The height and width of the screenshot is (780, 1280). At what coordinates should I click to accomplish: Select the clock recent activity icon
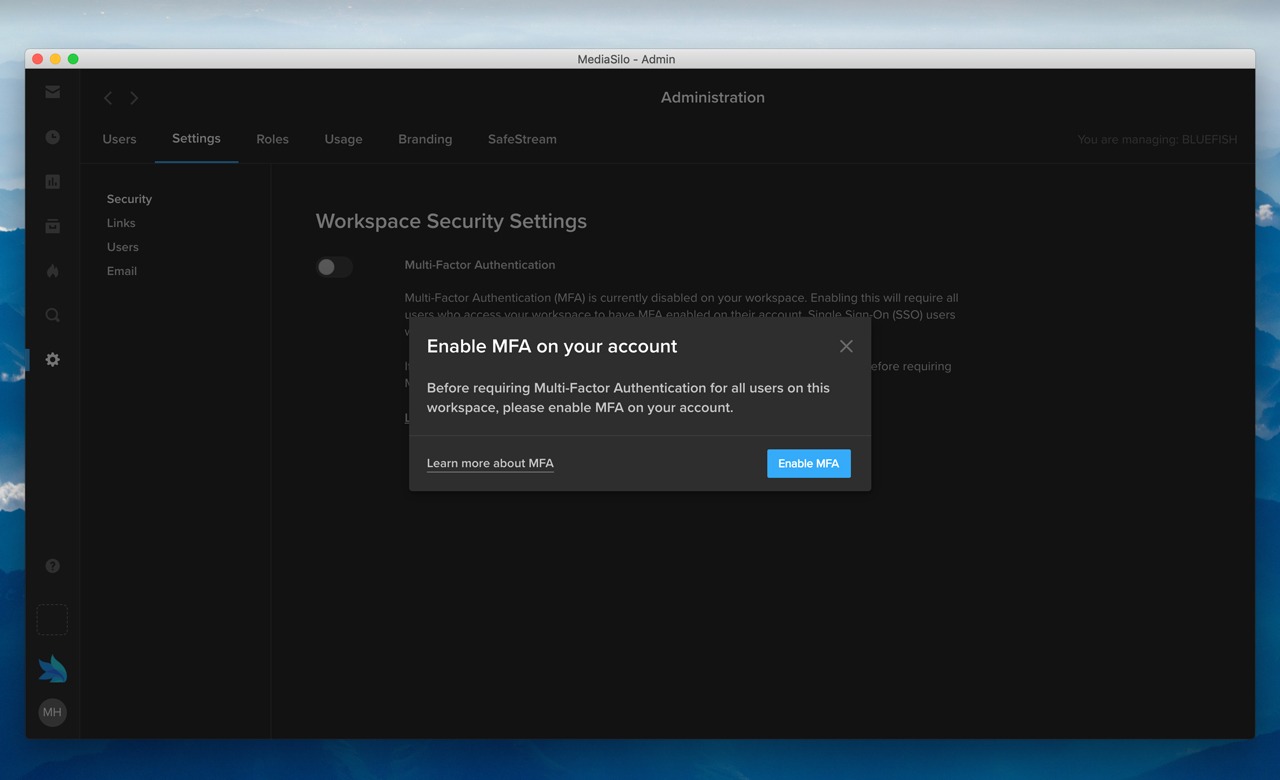[x=52, y=136]
